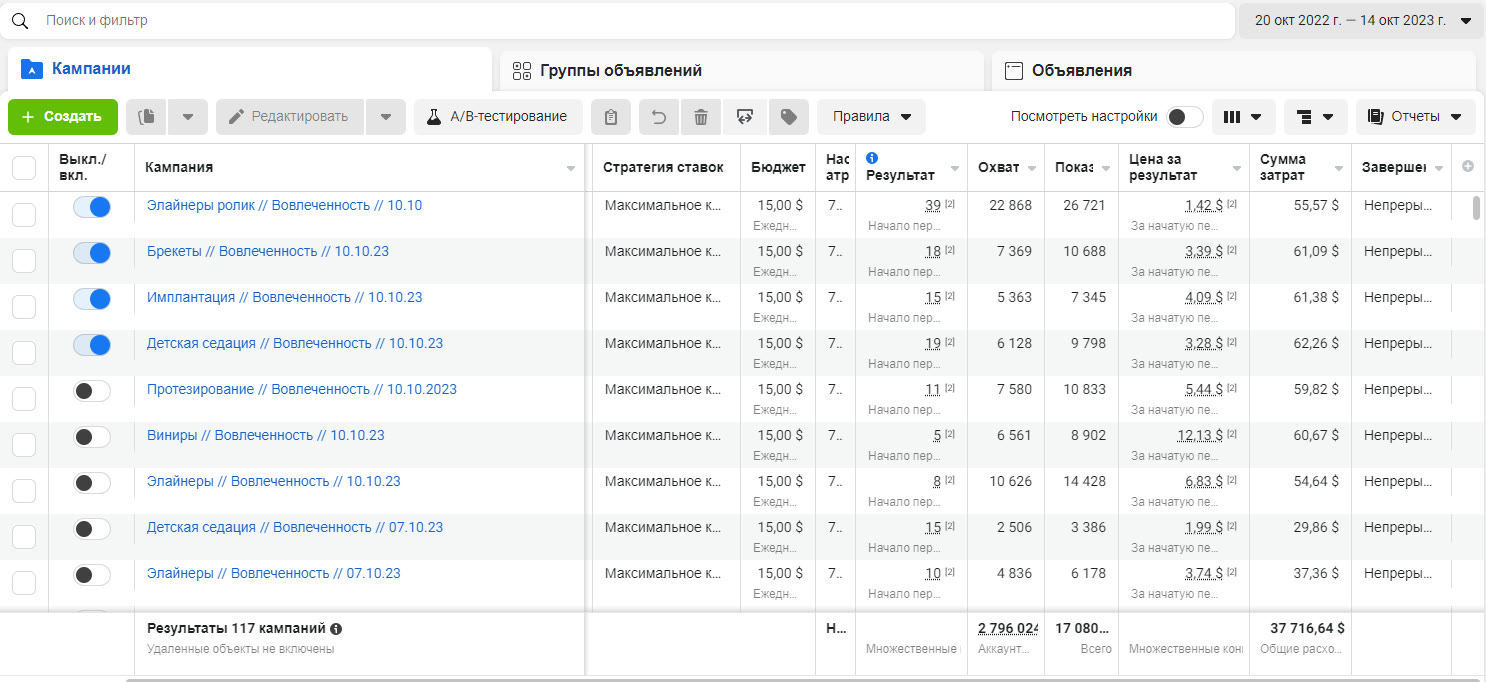Click the search magnifier icon
This screenshot has height=682, width=1486.
[20, 20]
